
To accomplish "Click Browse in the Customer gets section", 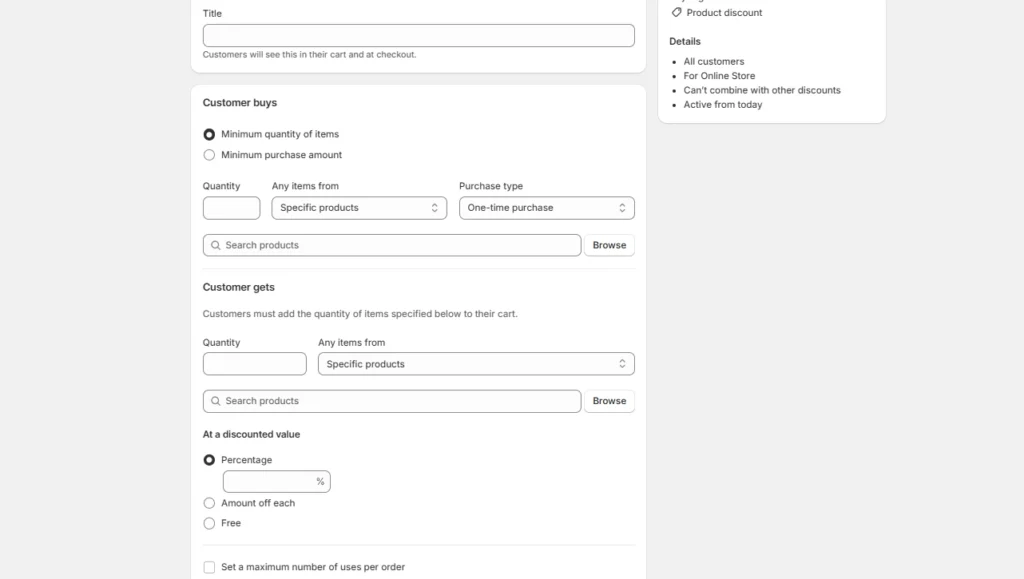I will coord(609,400).
